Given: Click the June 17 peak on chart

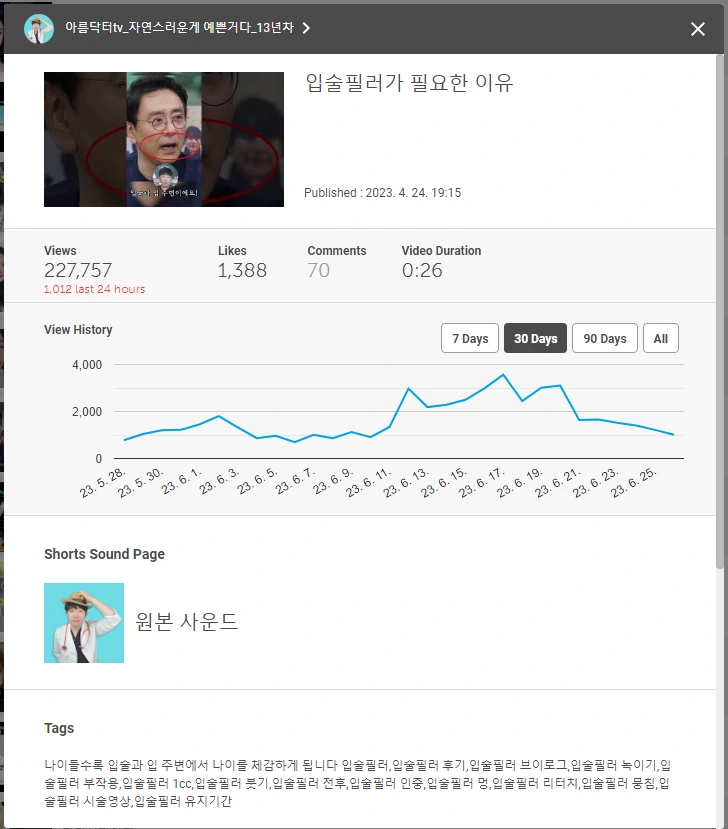Looking at the screenshot, I should pos(503,375).
